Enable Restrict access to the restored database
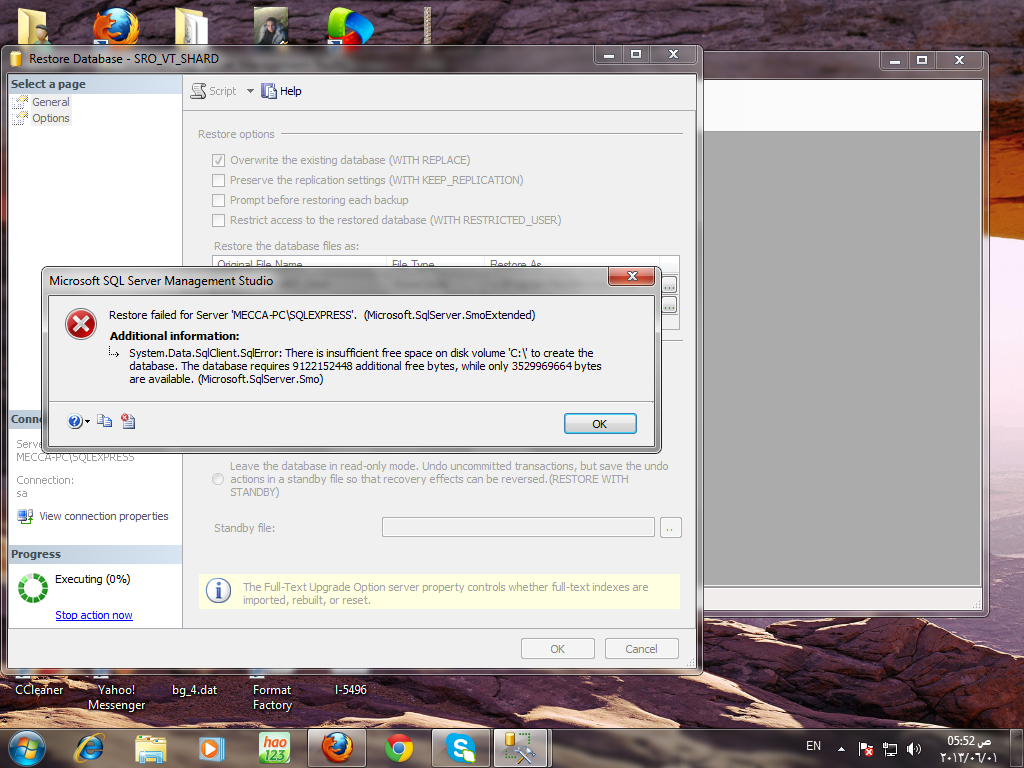The height and width of the screenshot is (768, 1024). click(219, 221)
